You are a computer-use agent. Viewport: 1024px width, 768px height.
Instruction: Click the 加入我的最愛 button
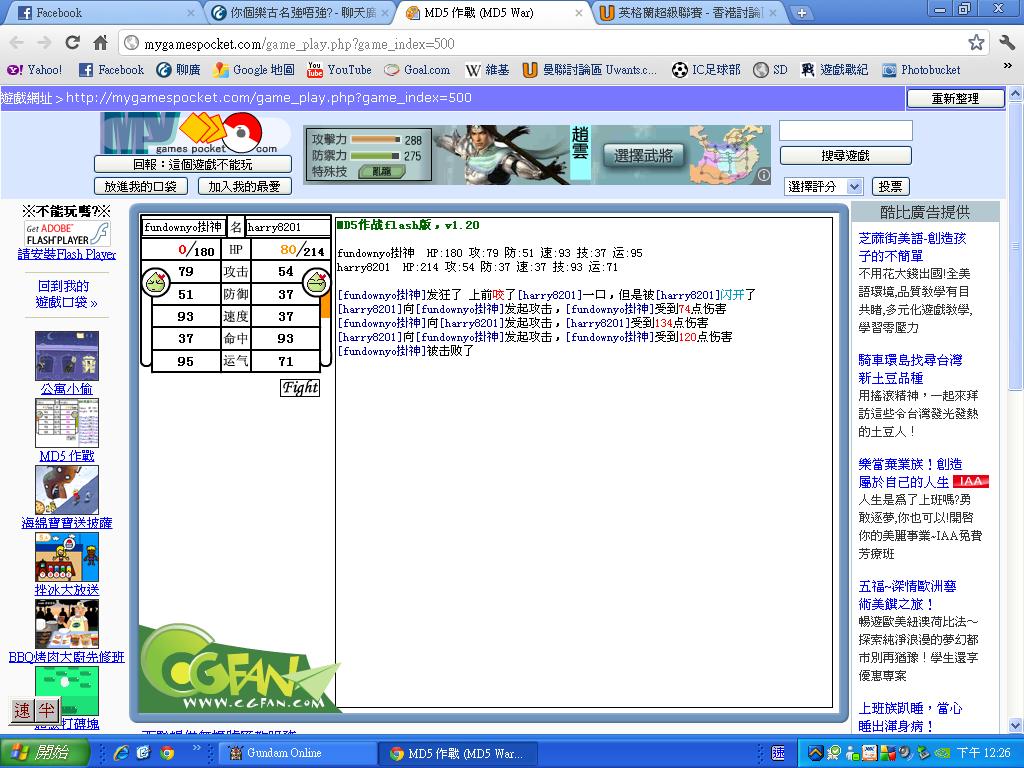[x=244, y=186]
